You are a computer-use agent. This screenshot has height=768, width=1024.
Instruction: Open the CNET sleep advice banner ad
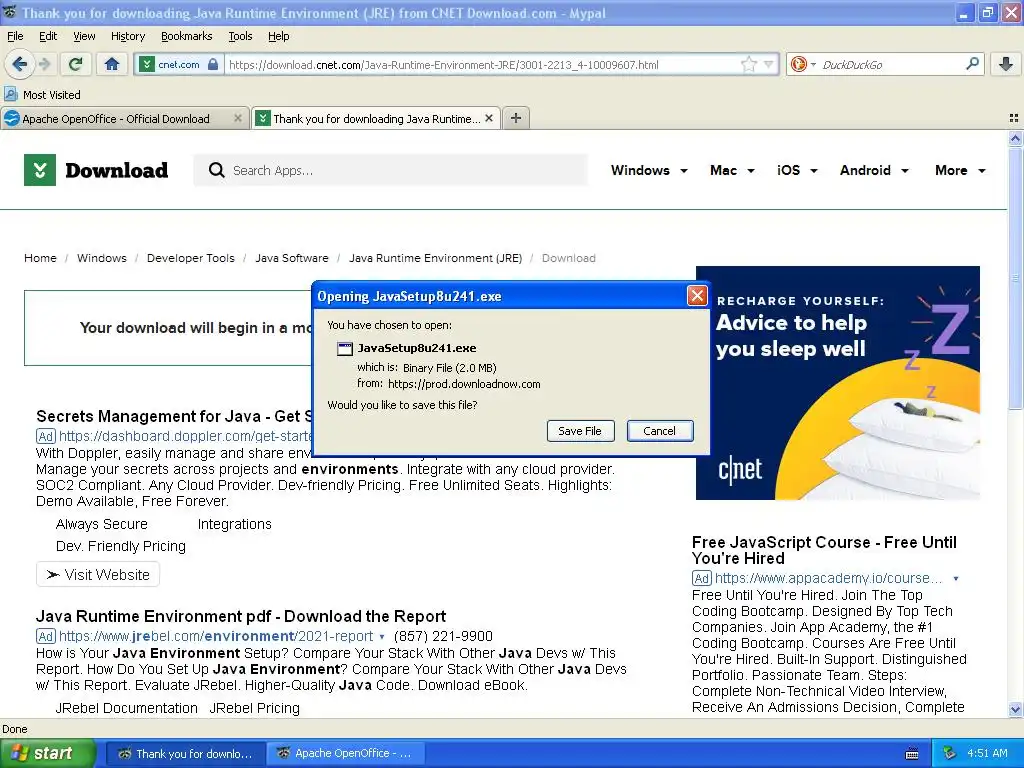(838, 383)
